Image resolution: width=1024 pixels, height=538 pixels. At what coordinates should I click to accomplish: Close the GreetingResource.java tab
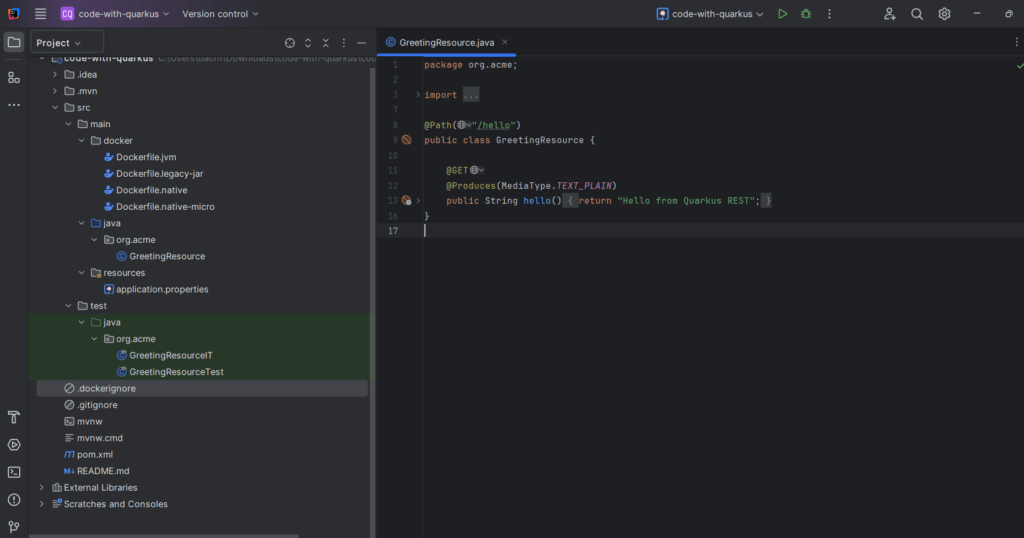pos(505,42)
